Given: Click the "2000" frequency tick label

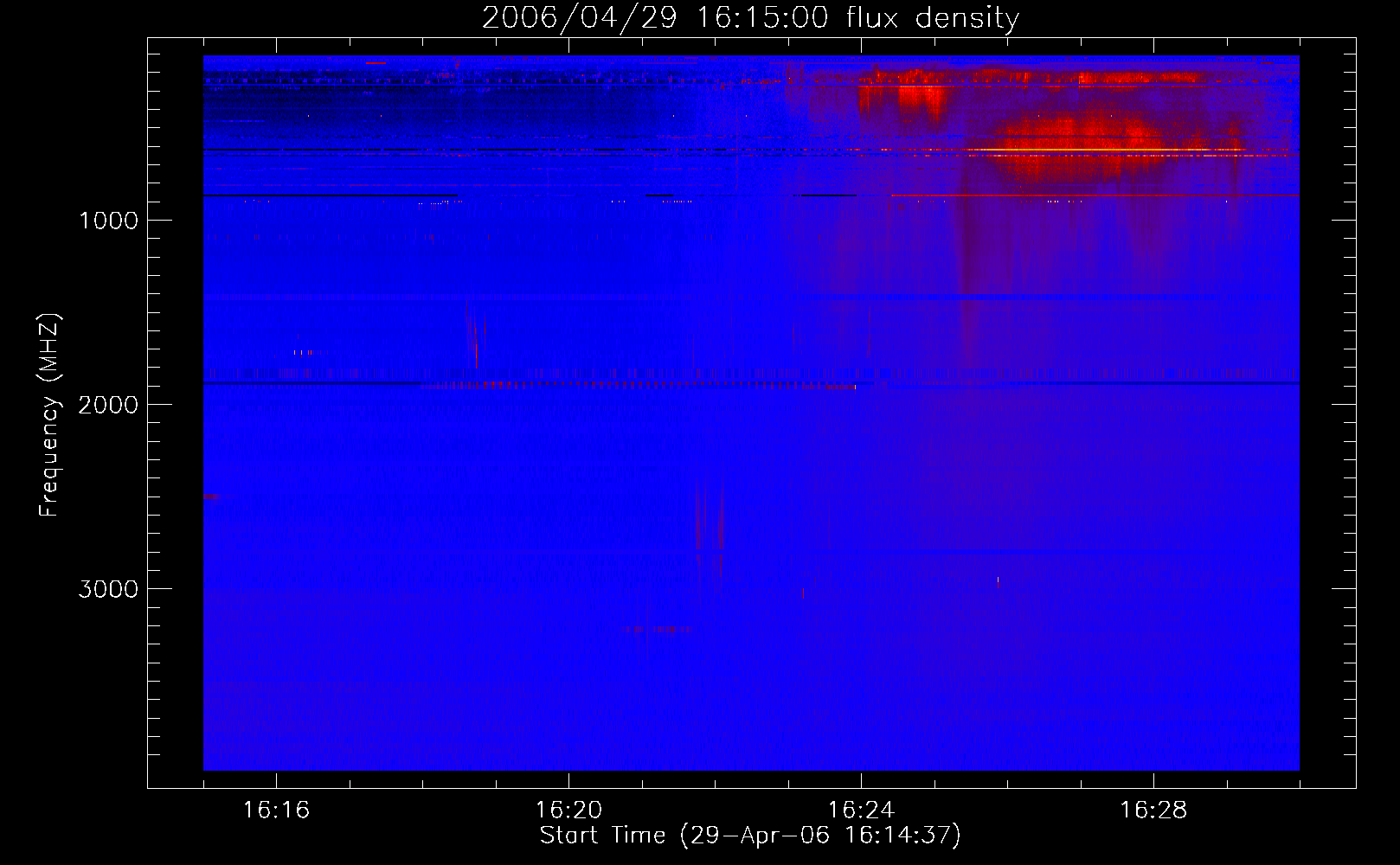Looking at the screenshot, I should (x=108, y=405).
